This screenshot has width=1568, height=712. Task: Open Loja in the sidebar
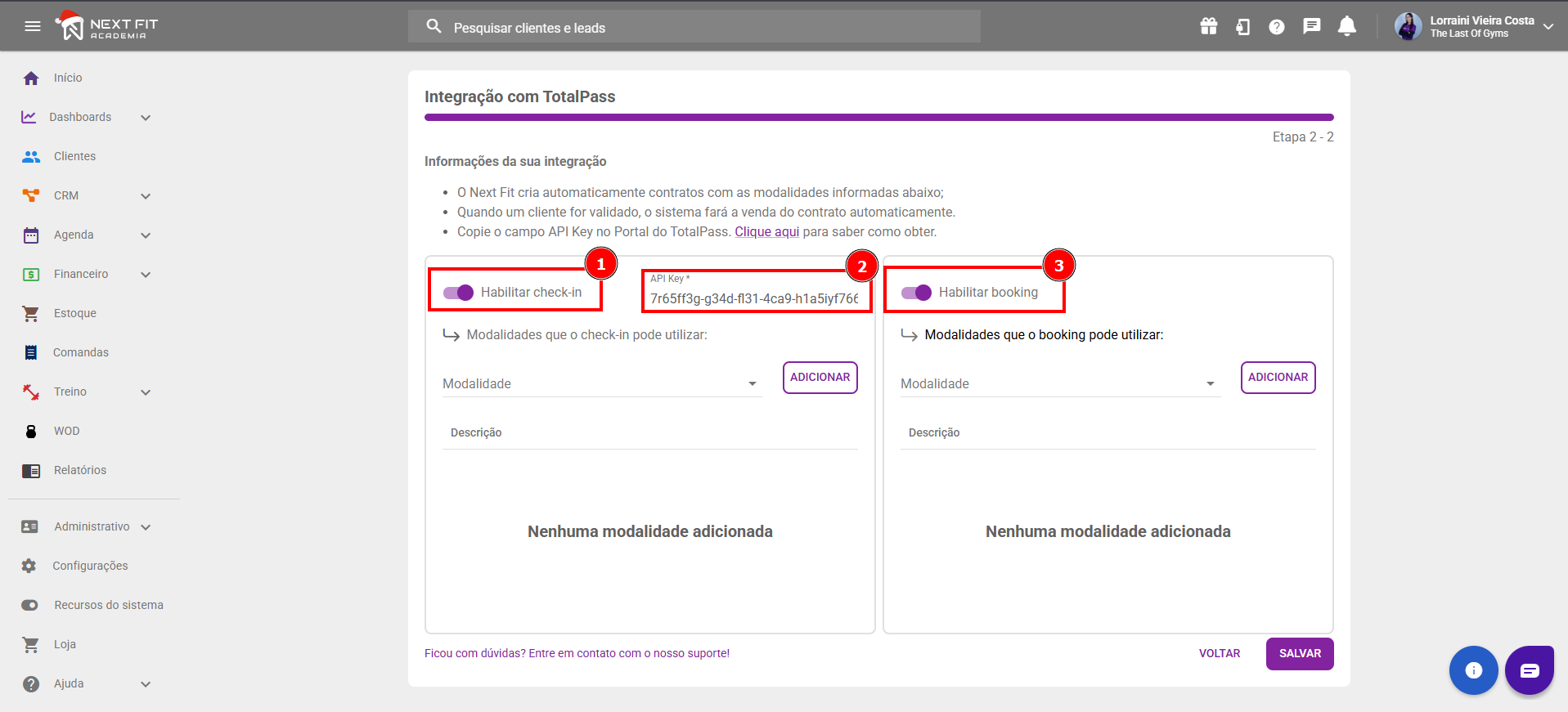pyautogui.click(x=65, y=644)
